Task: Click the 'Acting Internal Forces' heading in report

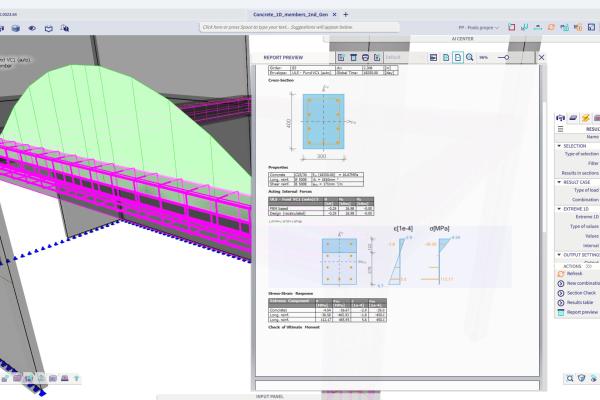Action: (290, 191)
